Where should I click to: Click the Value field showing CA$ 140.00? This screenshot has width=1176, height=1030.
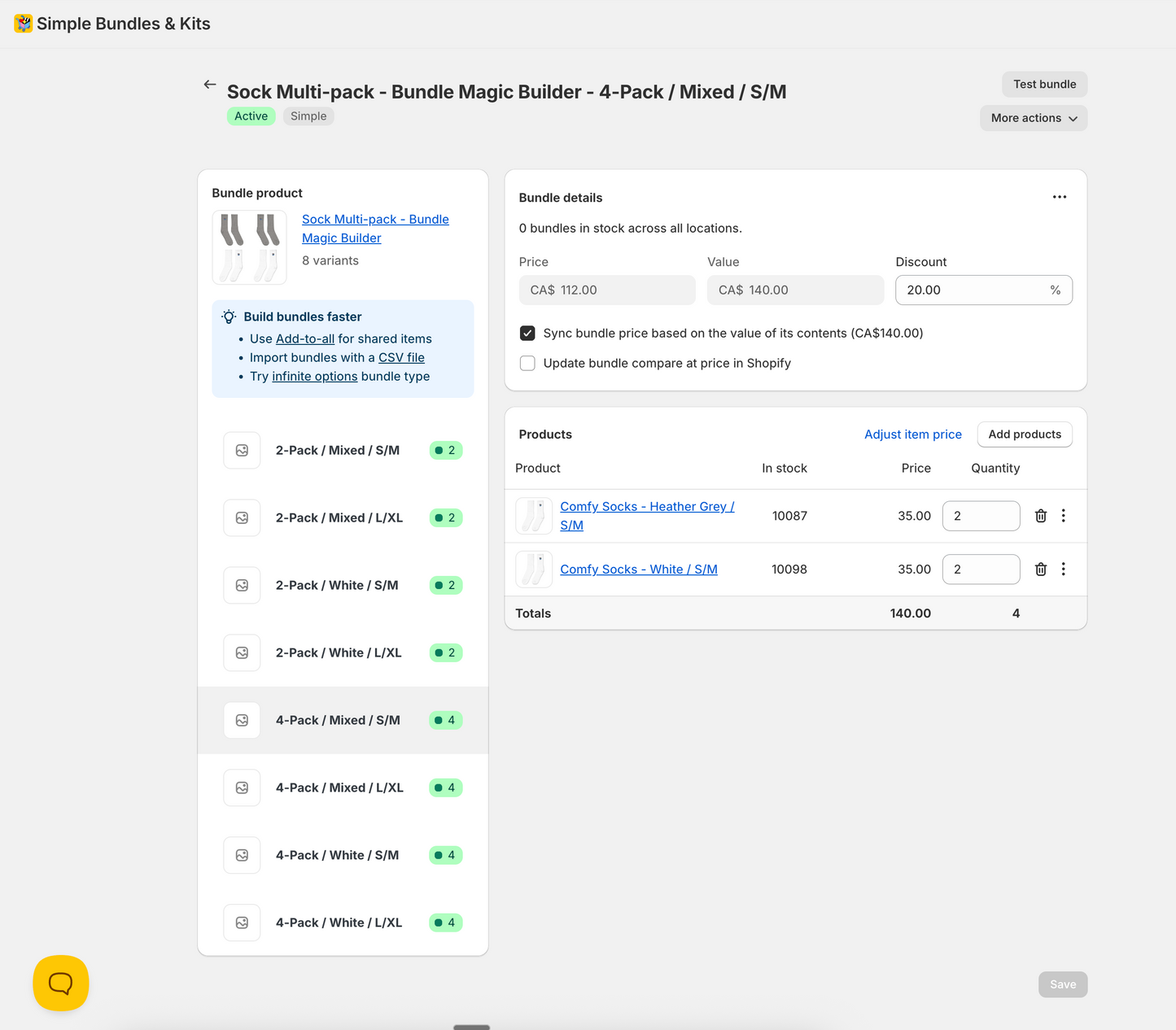(795, 290)
